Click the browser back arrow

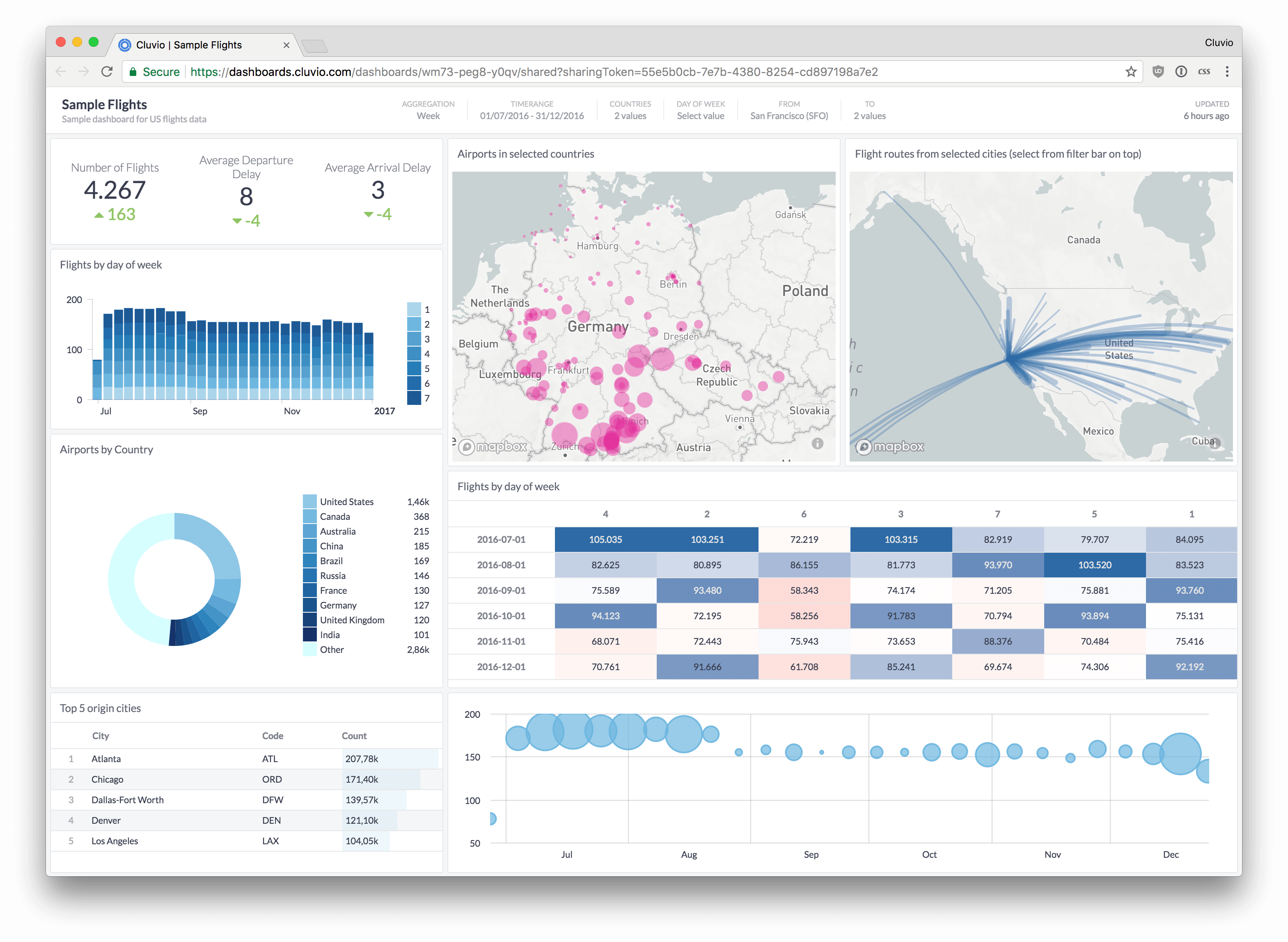(x=61, y=72)
